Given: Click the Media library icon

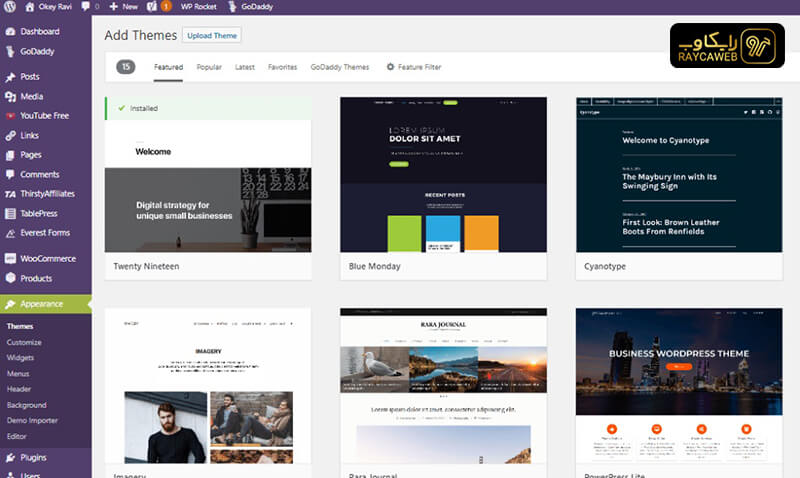Looking at the screenshot, I should coord(10,96).
